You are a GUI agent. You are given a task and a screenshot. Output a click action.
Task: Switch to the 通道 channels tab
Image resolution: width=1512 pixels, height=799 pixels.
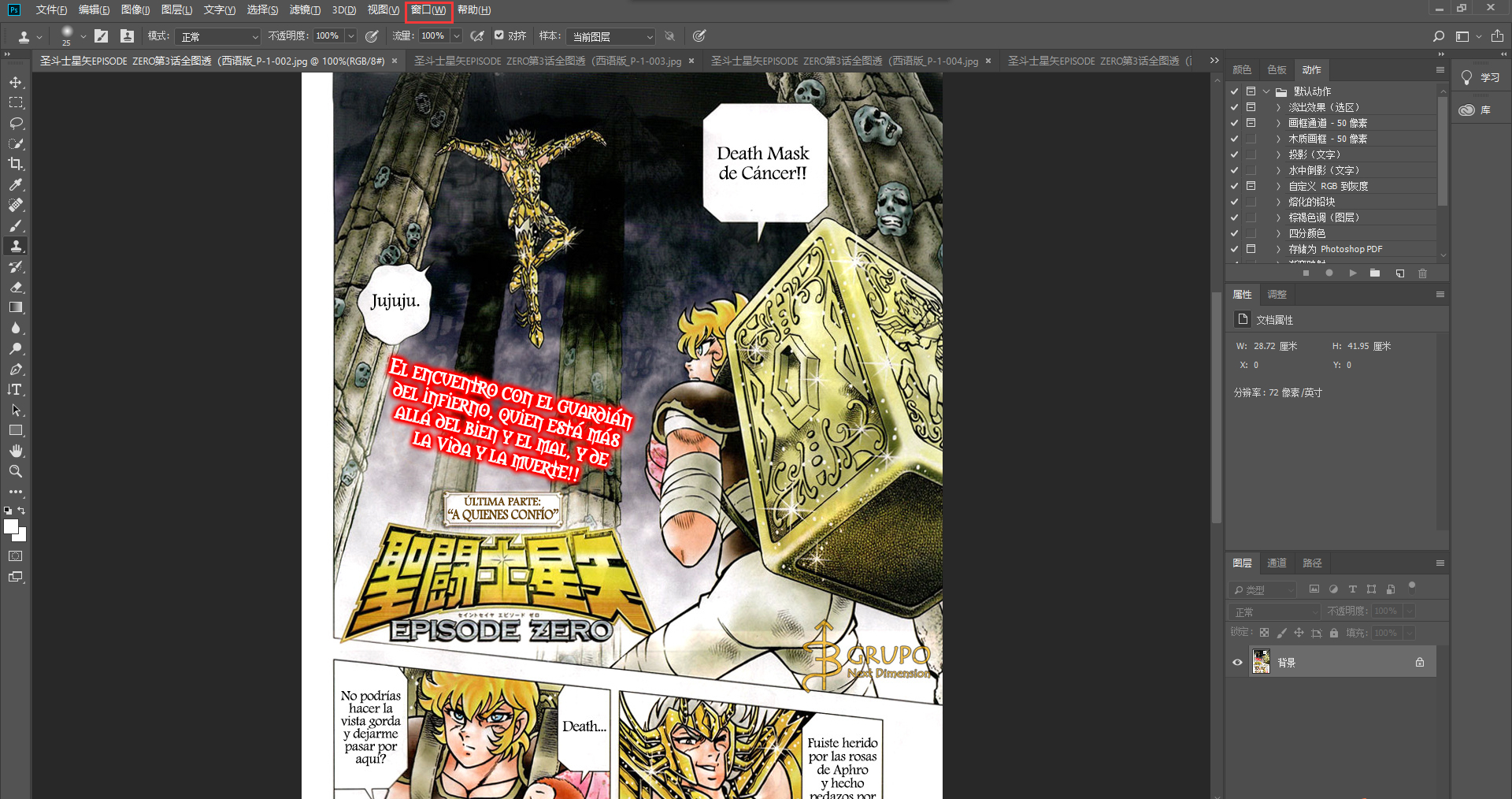(x=1277, y=563)
